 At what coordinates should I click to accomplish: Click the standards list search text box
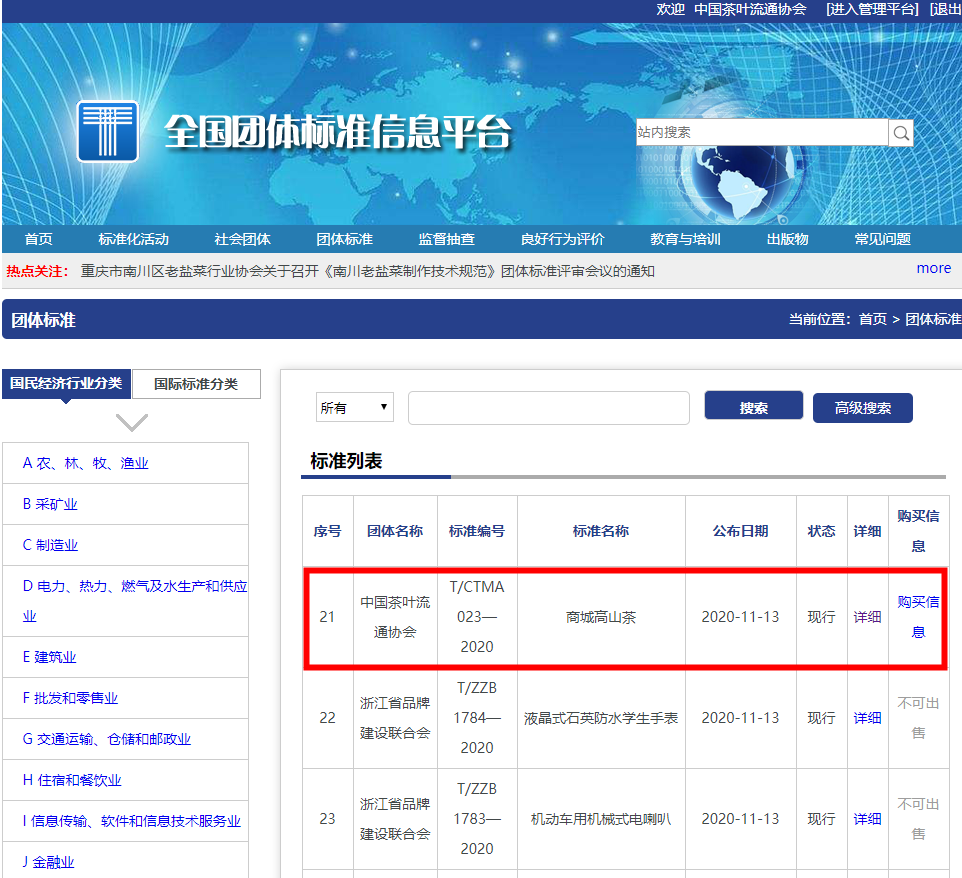(548, 408)
